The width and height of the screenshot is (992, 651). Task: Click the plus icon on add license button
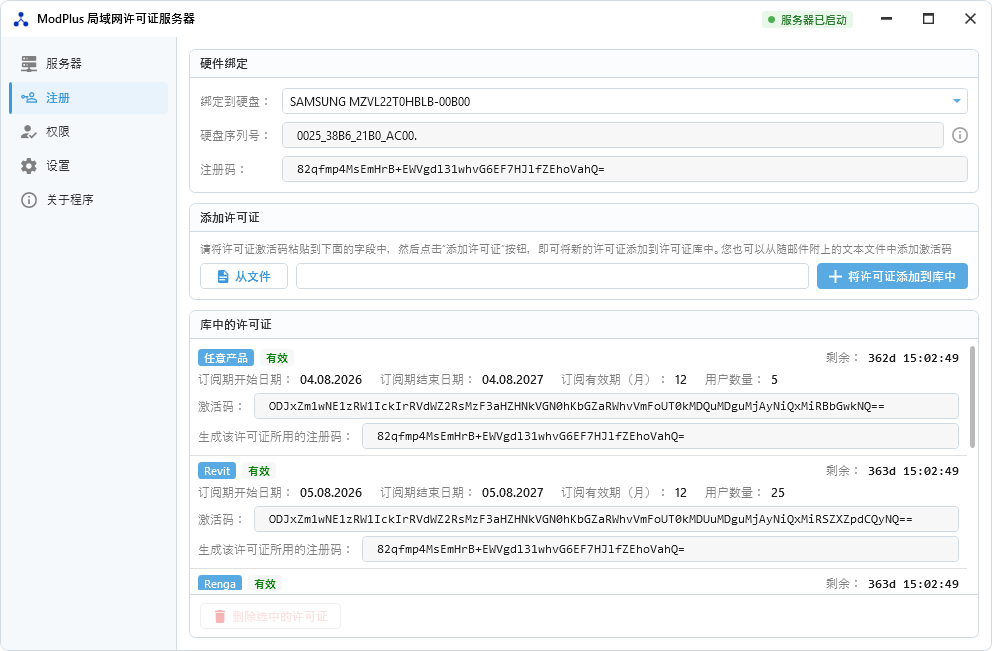[835, 276]
